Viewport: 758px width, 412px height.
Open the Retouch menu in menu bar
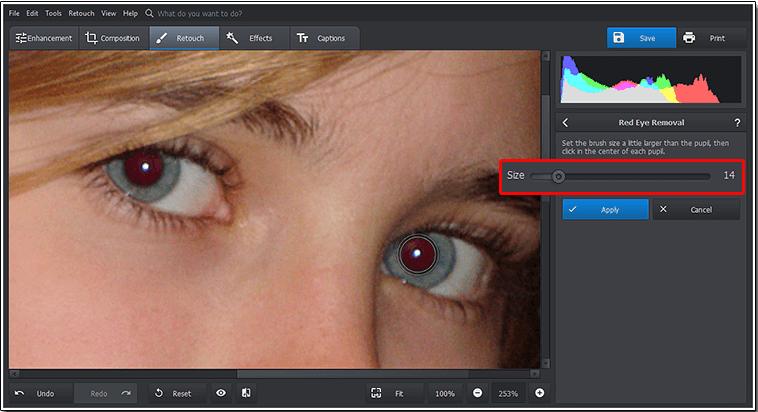pyautogui.click(x=81, y=13)
